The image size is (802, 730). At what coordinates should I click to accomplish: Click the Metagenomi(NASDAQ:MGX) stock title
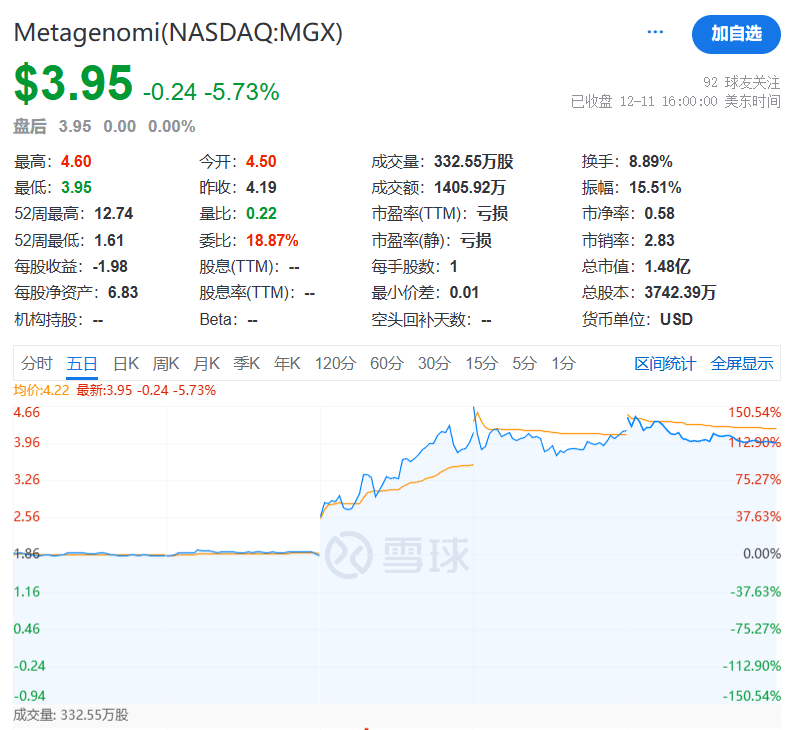(x=178, y=33)
